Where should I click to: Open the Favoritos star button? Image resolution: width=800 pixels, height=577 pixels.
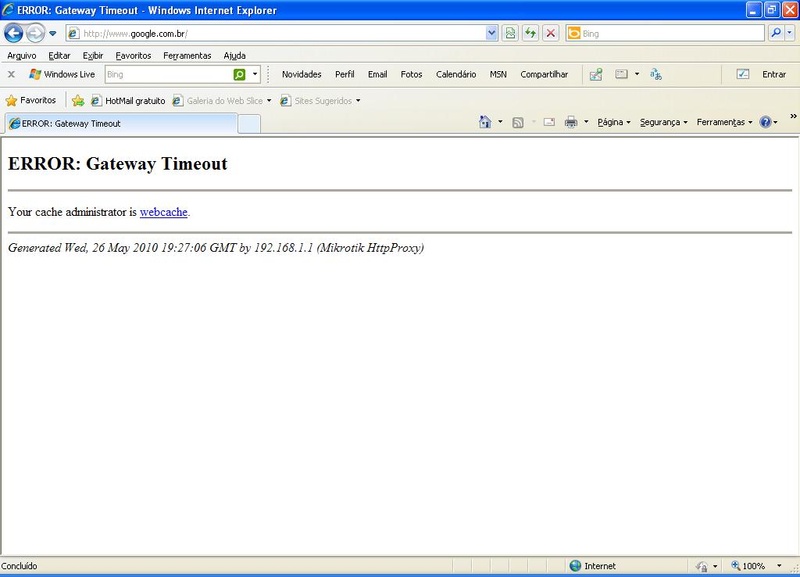(x=31, y=101)
